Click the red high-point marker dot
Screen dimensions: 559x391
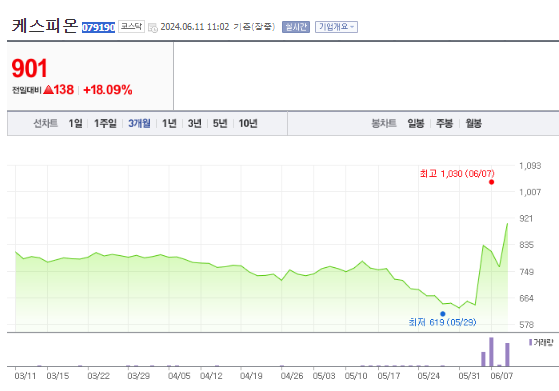491,182
